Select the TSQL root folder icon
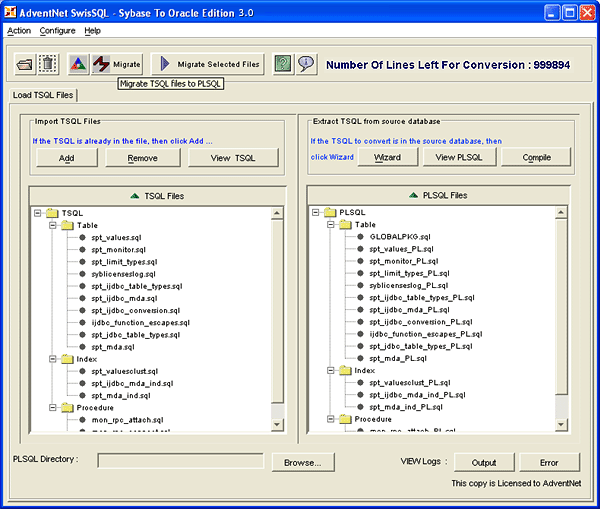Screen dimensions: 600x509 point(52,213)
